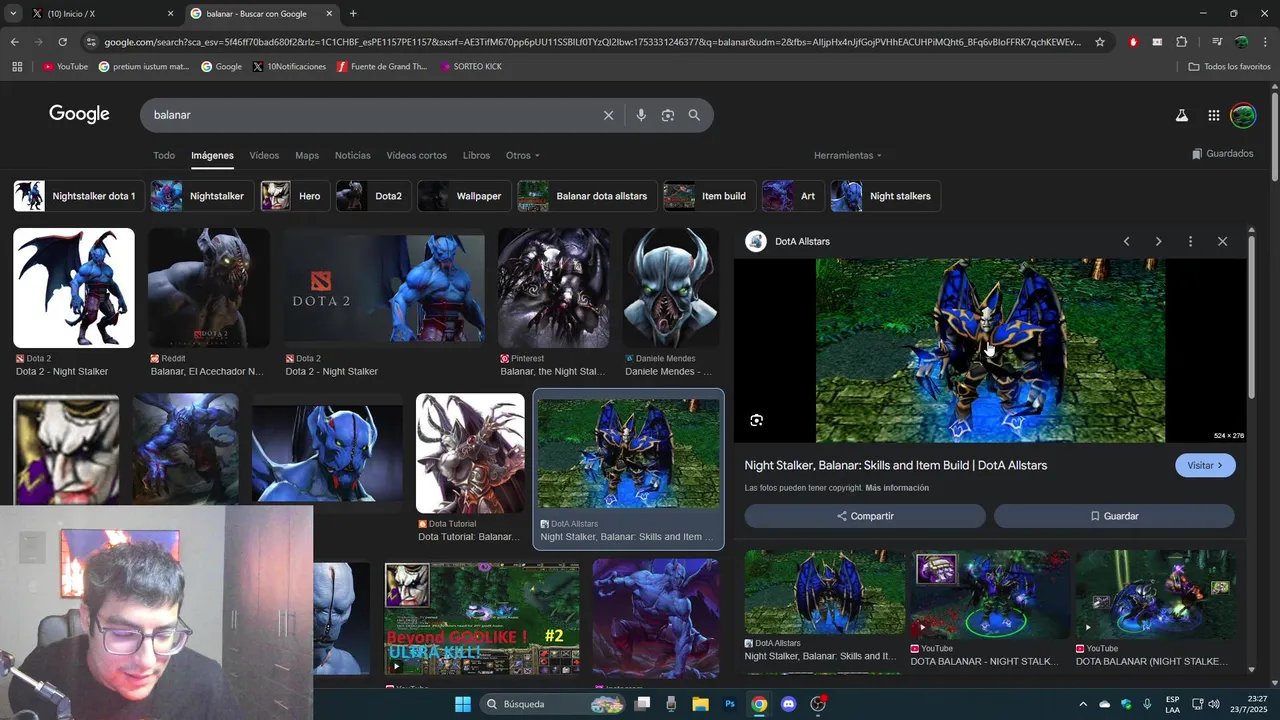
Task: Open related DOTA BALANAR - NIGHT STALK video
Action: 989,594
